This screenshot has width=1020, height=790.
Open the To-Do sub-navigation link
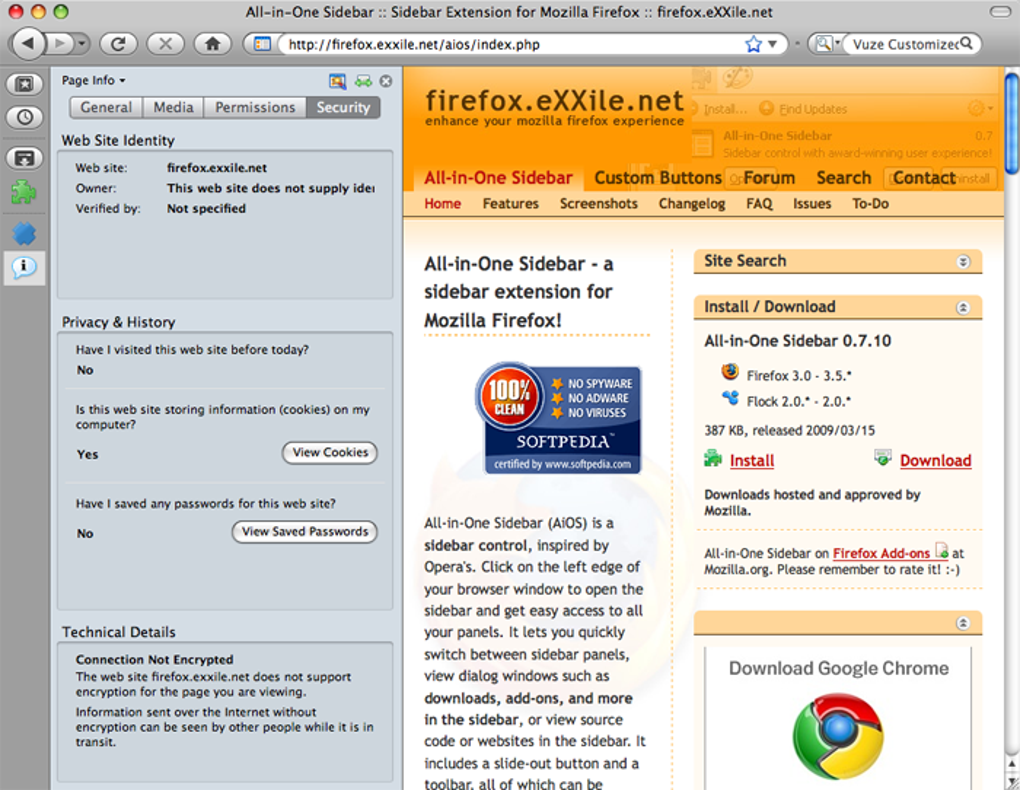click(870, 204)
